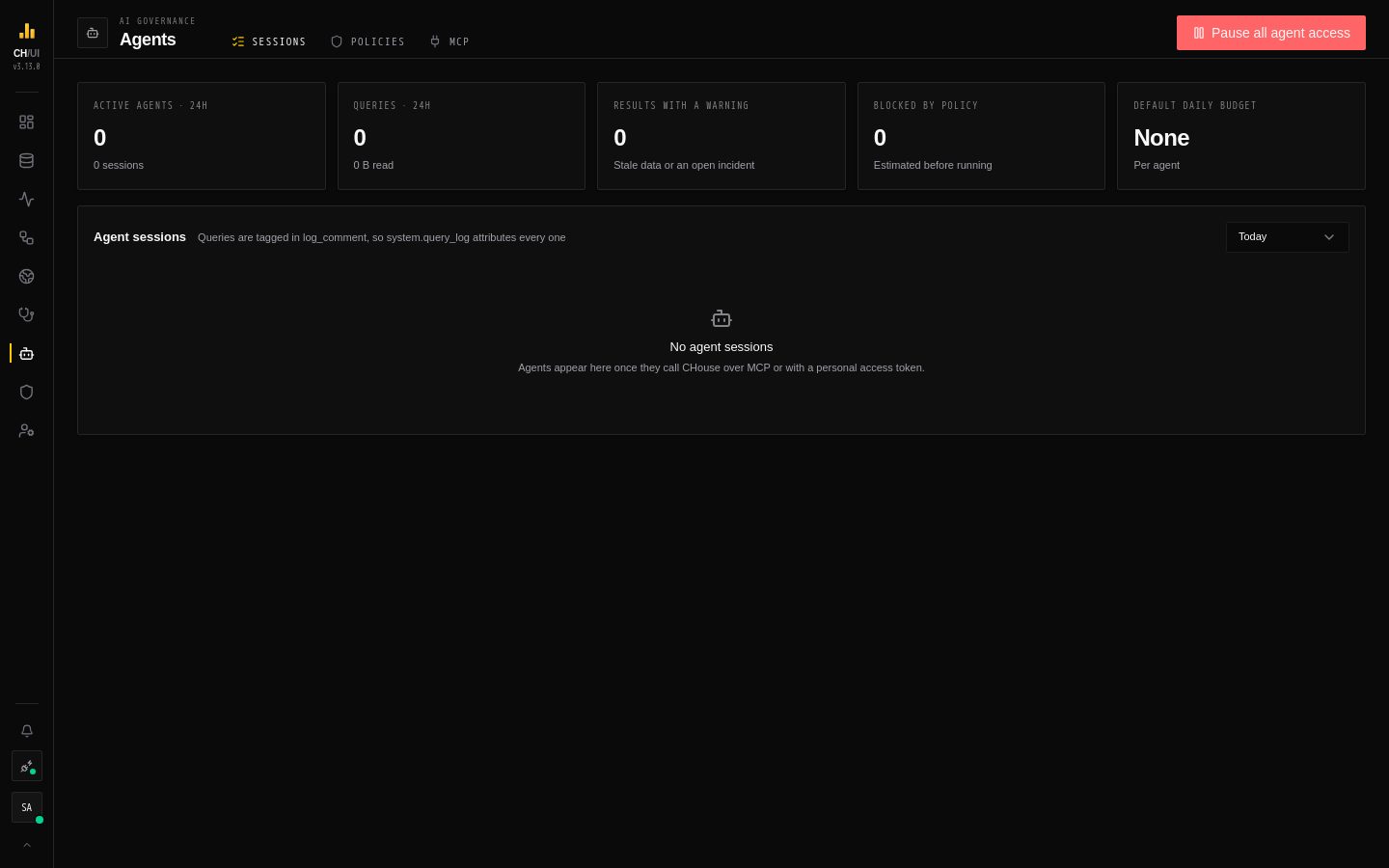
Task: Click the CH/UI bar-chart logo
Action: (x=27, y=31)
